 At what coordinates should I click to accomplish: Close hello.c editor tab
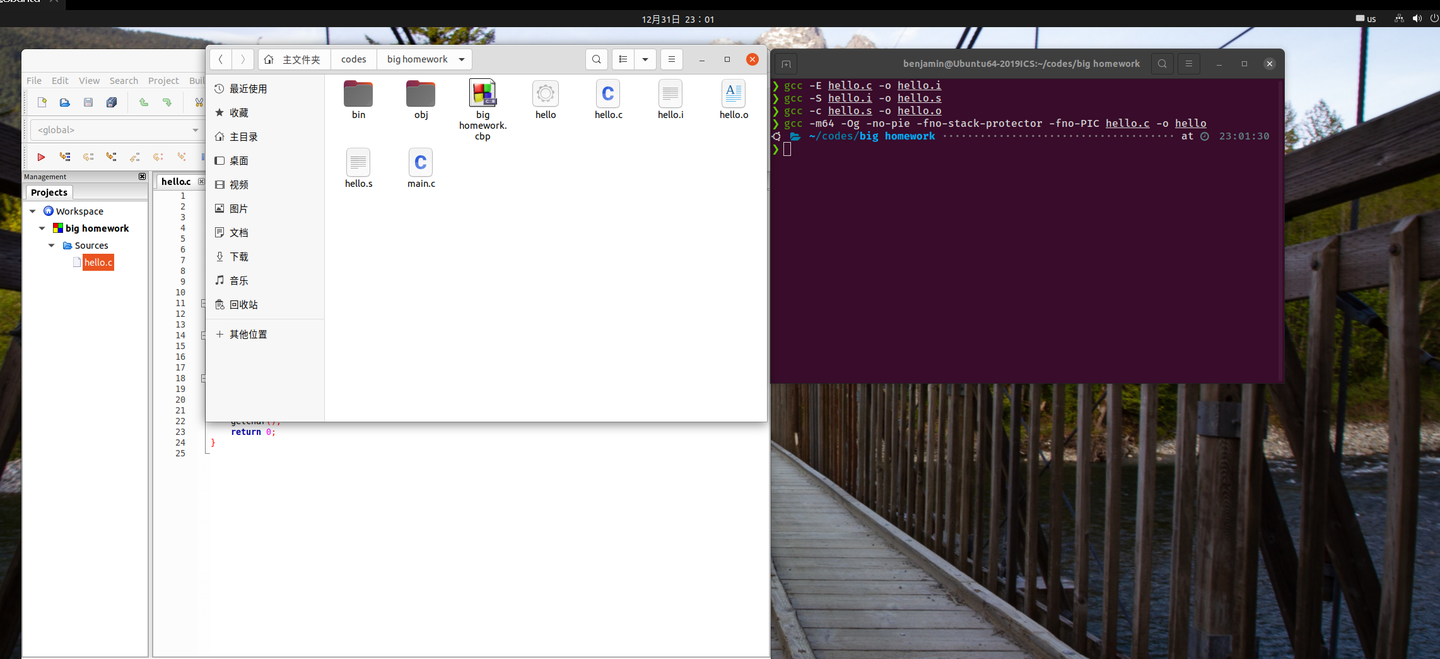tap(199, 181)
